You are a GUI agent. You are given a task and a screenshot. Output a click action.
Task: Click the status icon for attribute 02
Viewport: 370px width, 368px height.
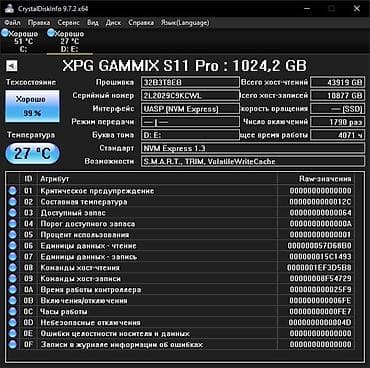(13, 202)
